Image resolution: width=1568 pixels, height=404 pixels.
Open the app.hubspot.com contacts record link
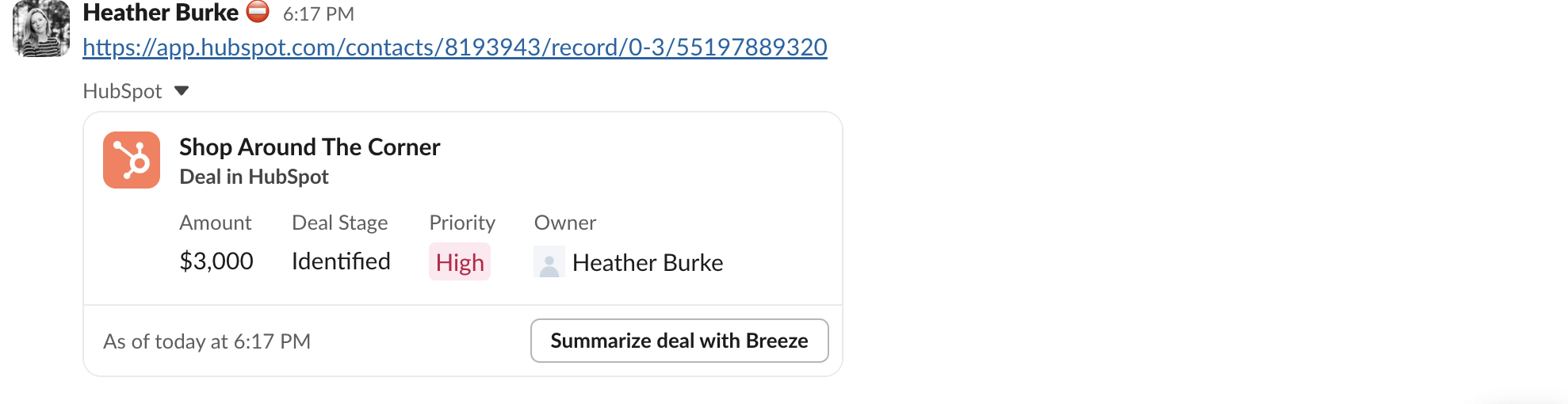pos(454,48)
